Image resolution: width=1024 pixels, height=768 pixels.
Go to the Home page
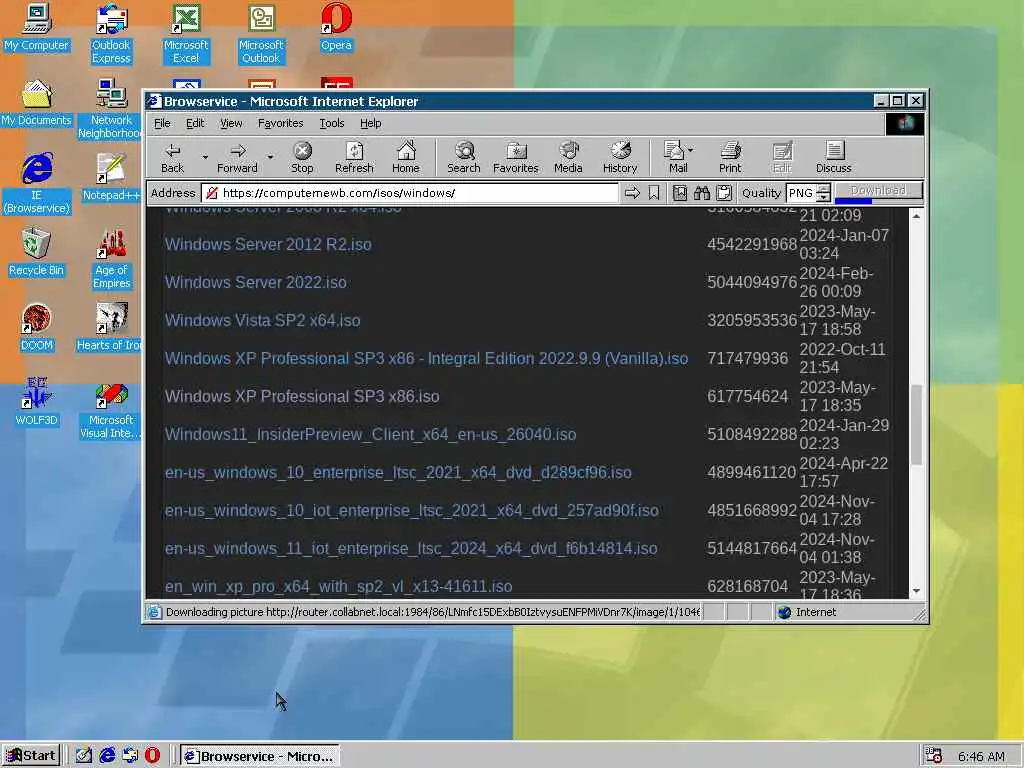[x=406, y=157]
